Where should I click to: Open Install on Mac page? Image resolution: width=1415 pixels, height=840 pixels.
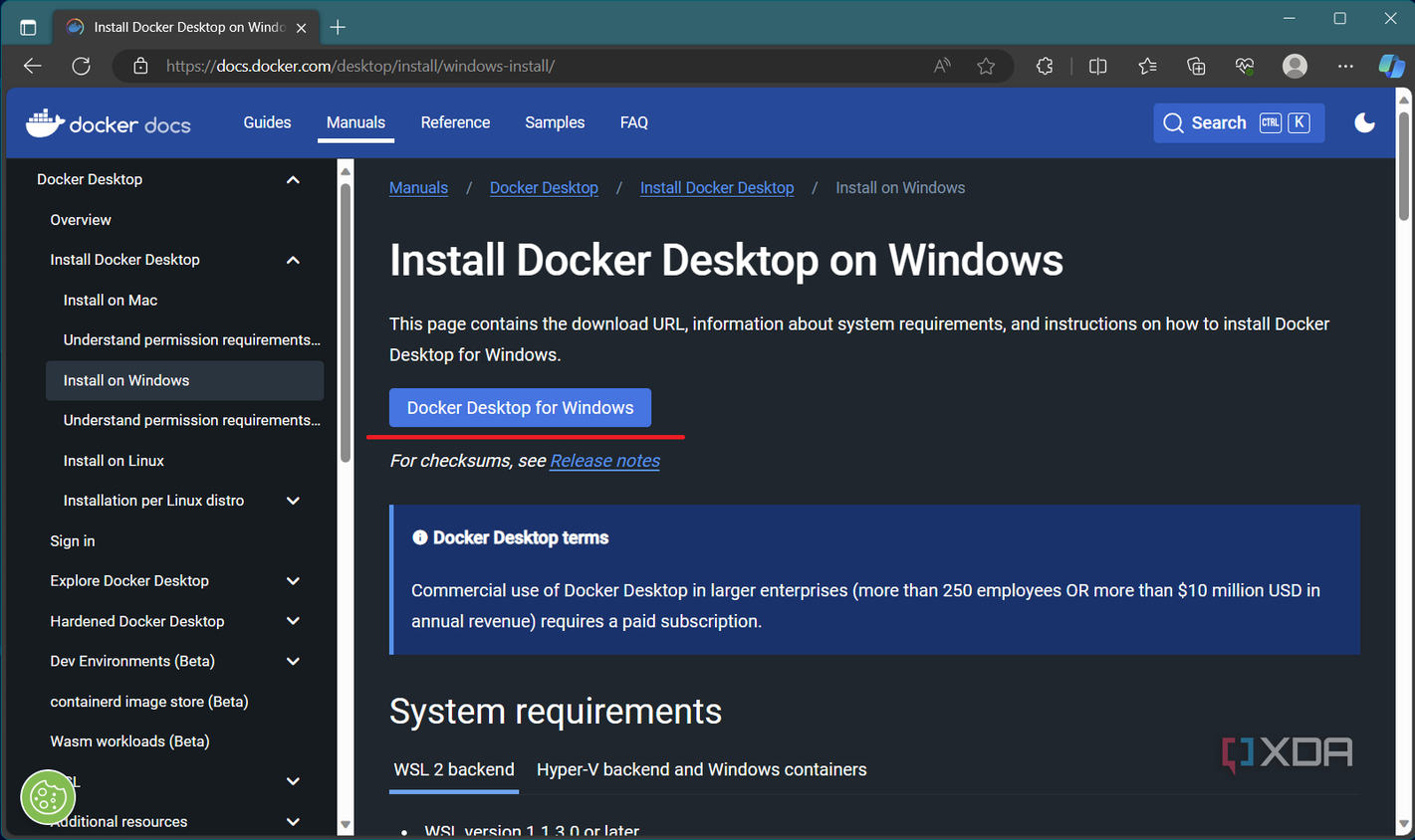[111, 300]
